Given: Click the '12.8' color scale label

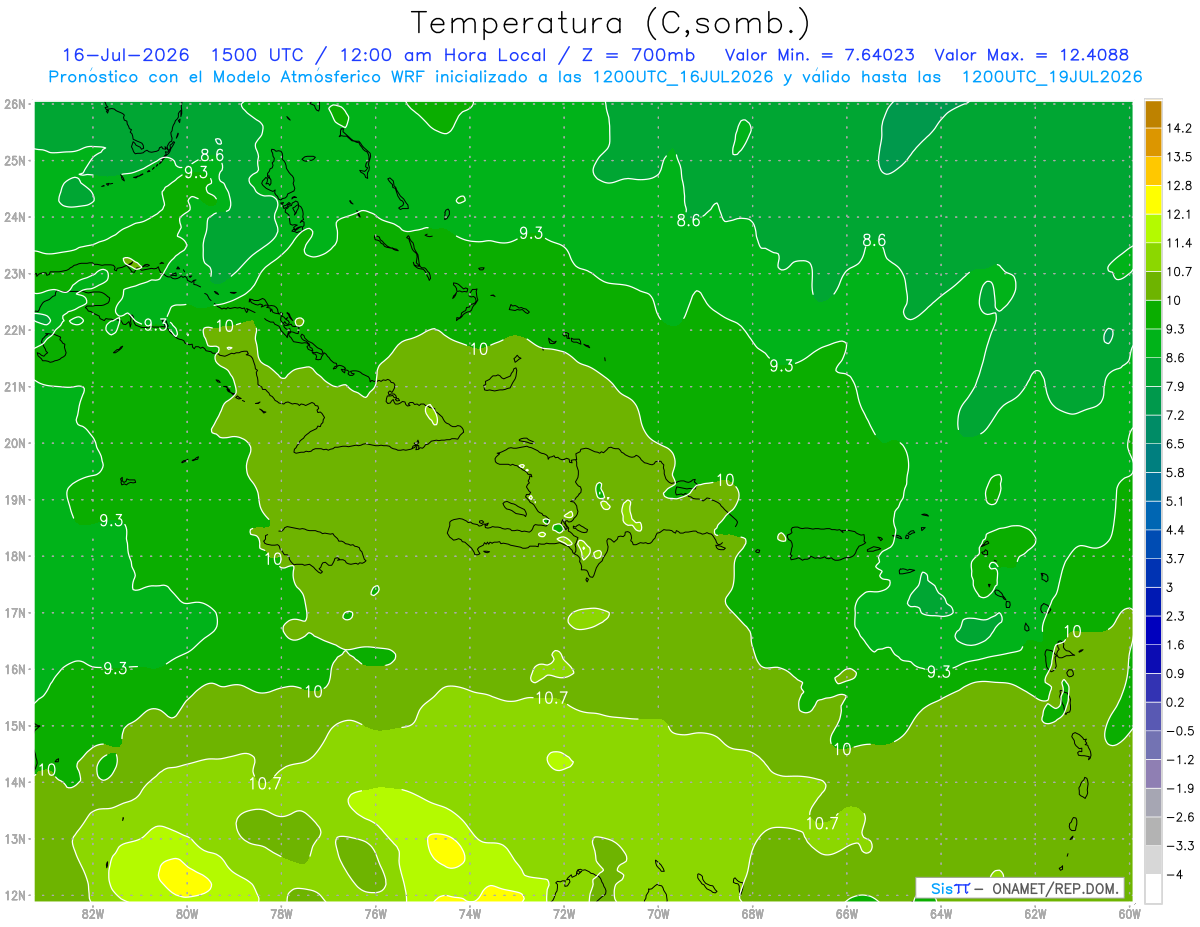Looking at the screenshot, I should click(1179, 186).
